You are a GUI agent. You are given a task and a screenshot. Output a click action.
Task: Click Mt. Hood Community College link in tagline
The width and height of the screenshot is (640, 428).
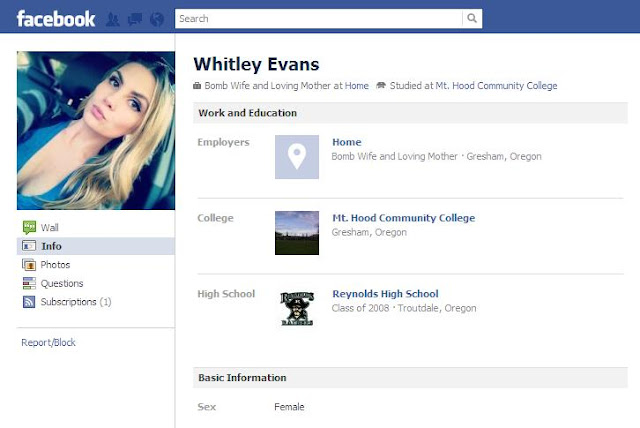pyautogui.click(x=496, y=86)
